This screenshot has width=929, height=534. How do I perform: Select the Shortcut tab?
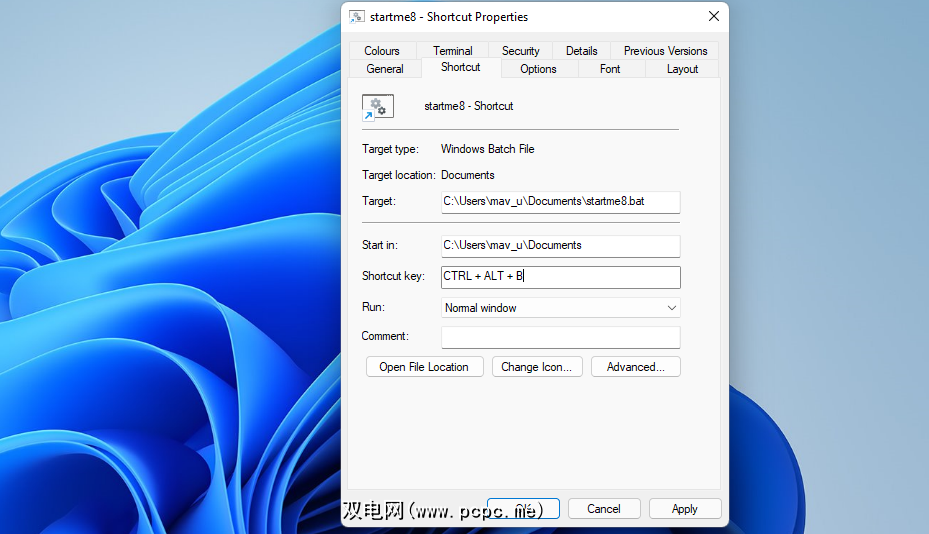461,68
